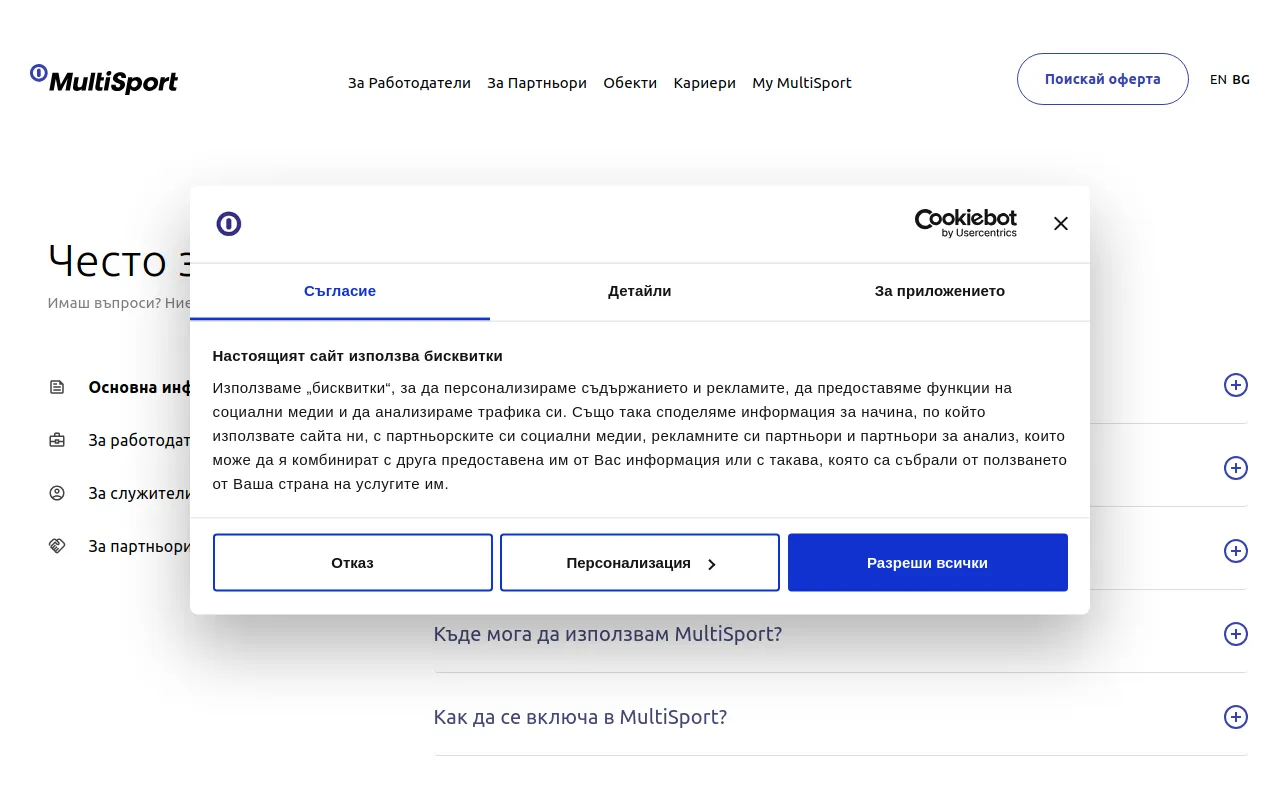Click the handshake icon beside За партньори
The image size is (1280, 800).
point(57,546)
